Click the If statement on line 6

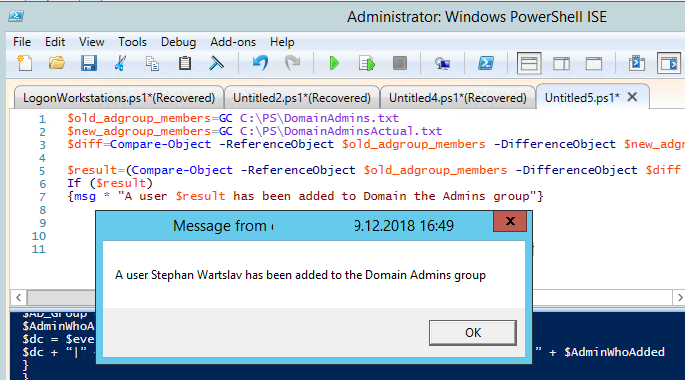(x=74, y=183)
